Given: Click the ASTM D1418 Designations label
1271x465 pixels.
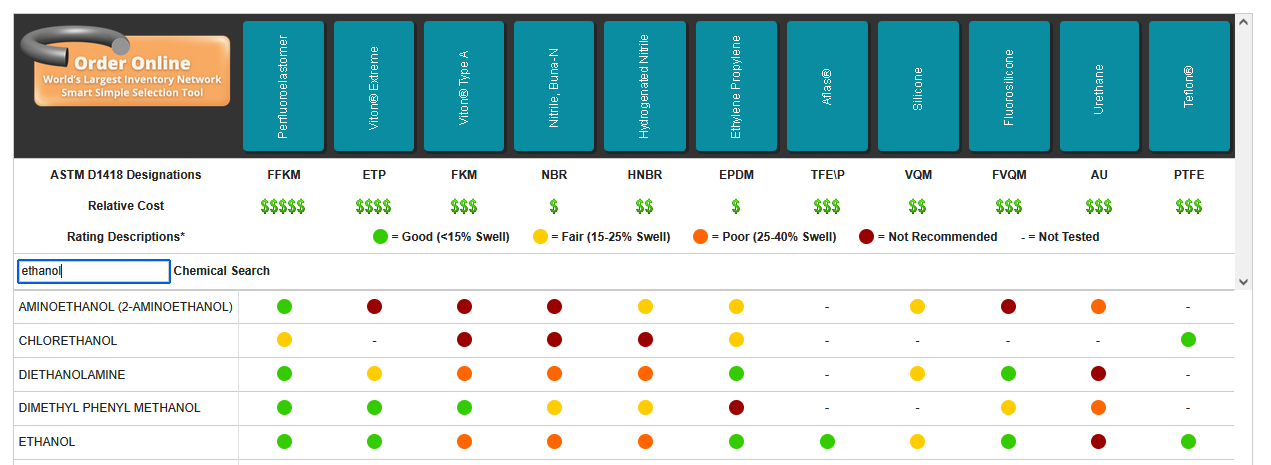Looking at the screenshot, I should [126, 175].
